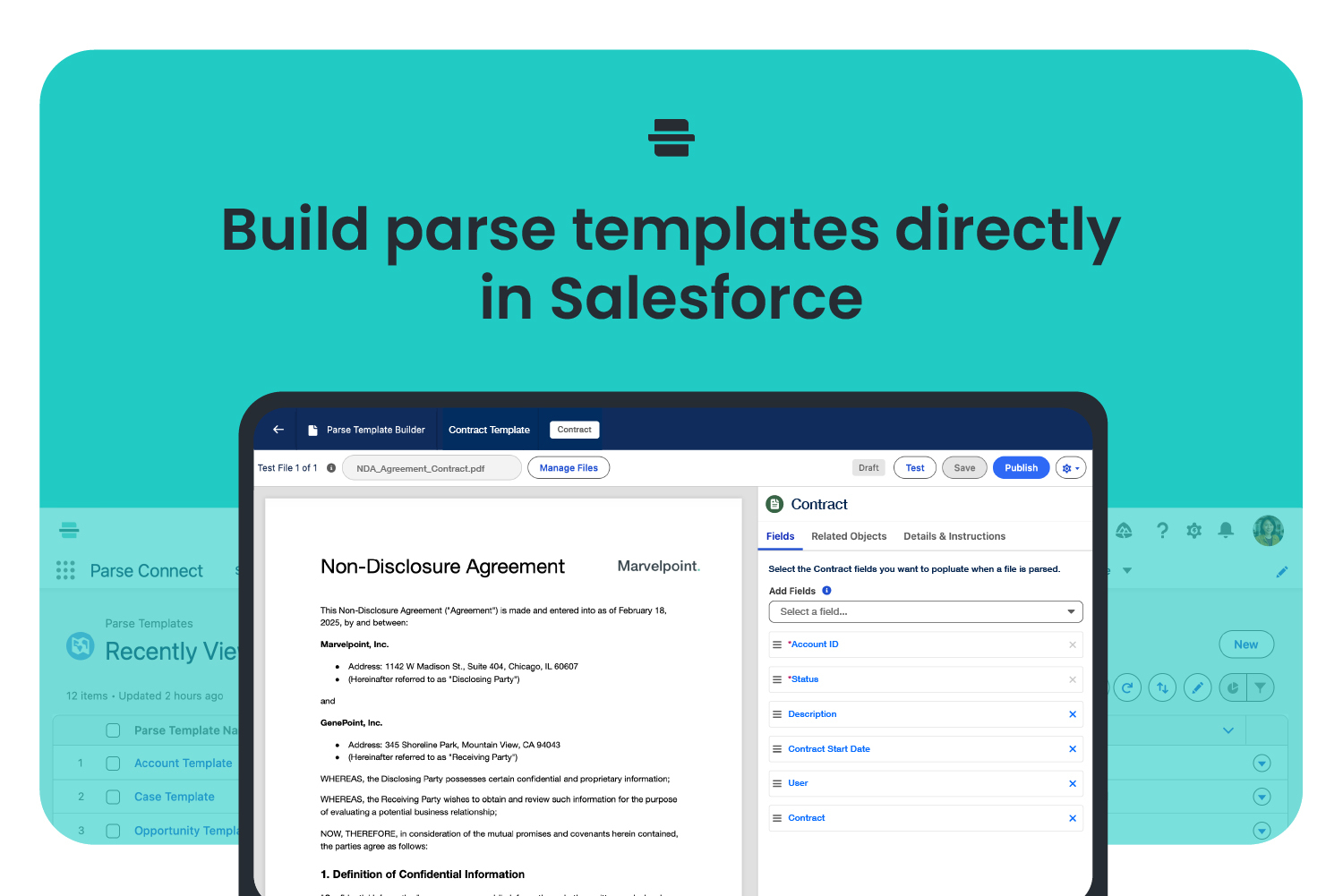Viewport: 1343px width, 896px height.
Task: Click the *Account ID field link
Action: point(813,644)
